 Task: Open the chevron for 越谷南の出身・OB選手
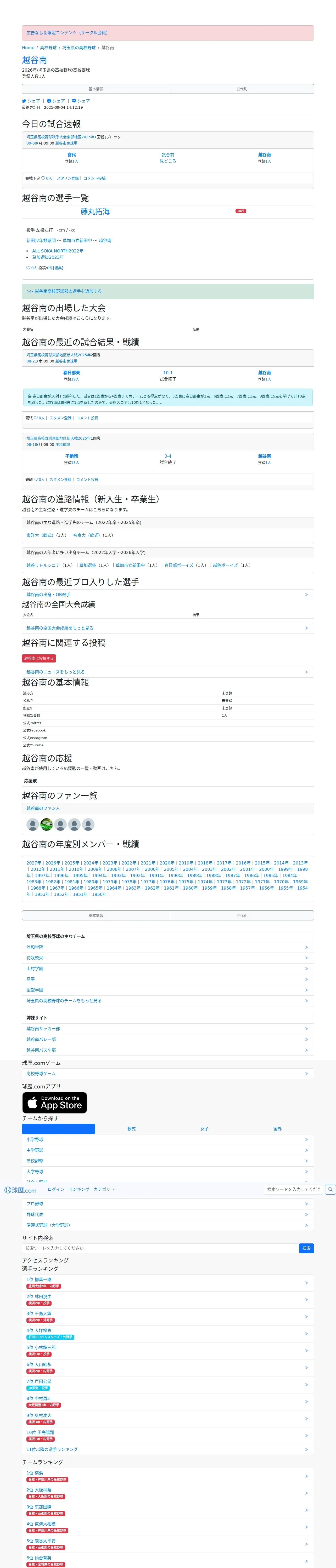306,595
